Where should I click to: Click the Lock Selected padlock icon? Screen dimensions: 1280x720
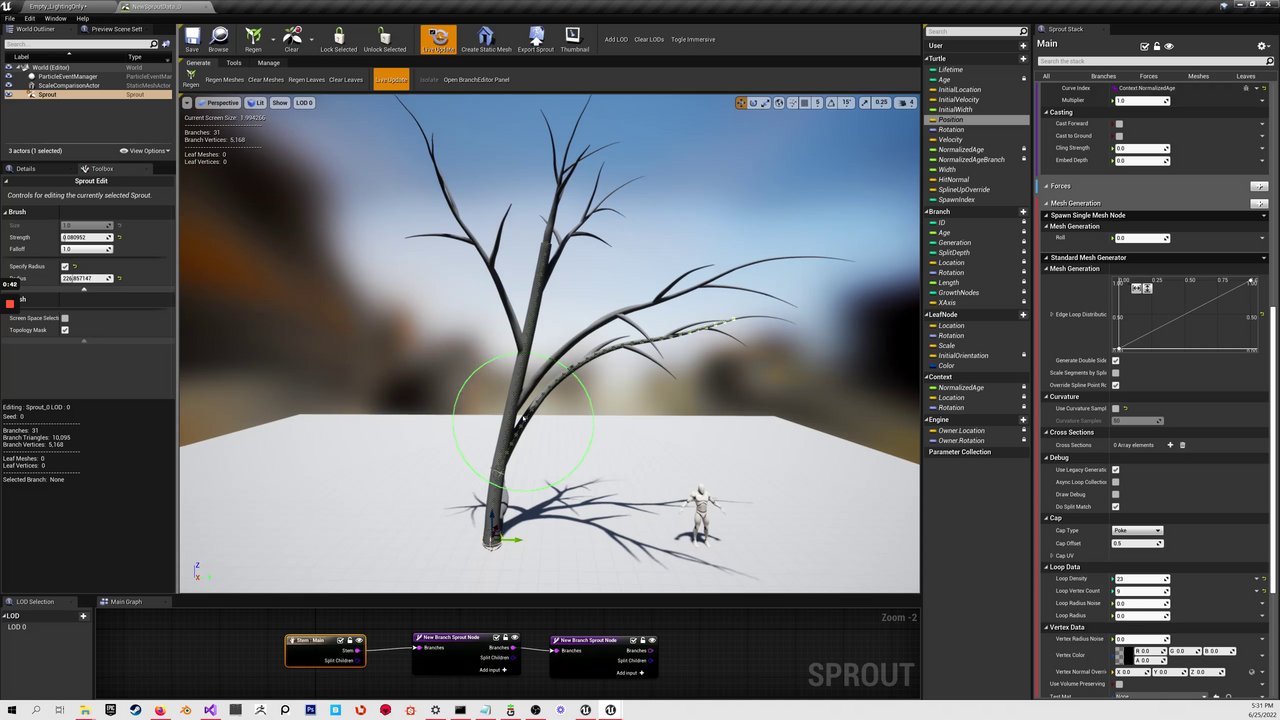(339, 38)
